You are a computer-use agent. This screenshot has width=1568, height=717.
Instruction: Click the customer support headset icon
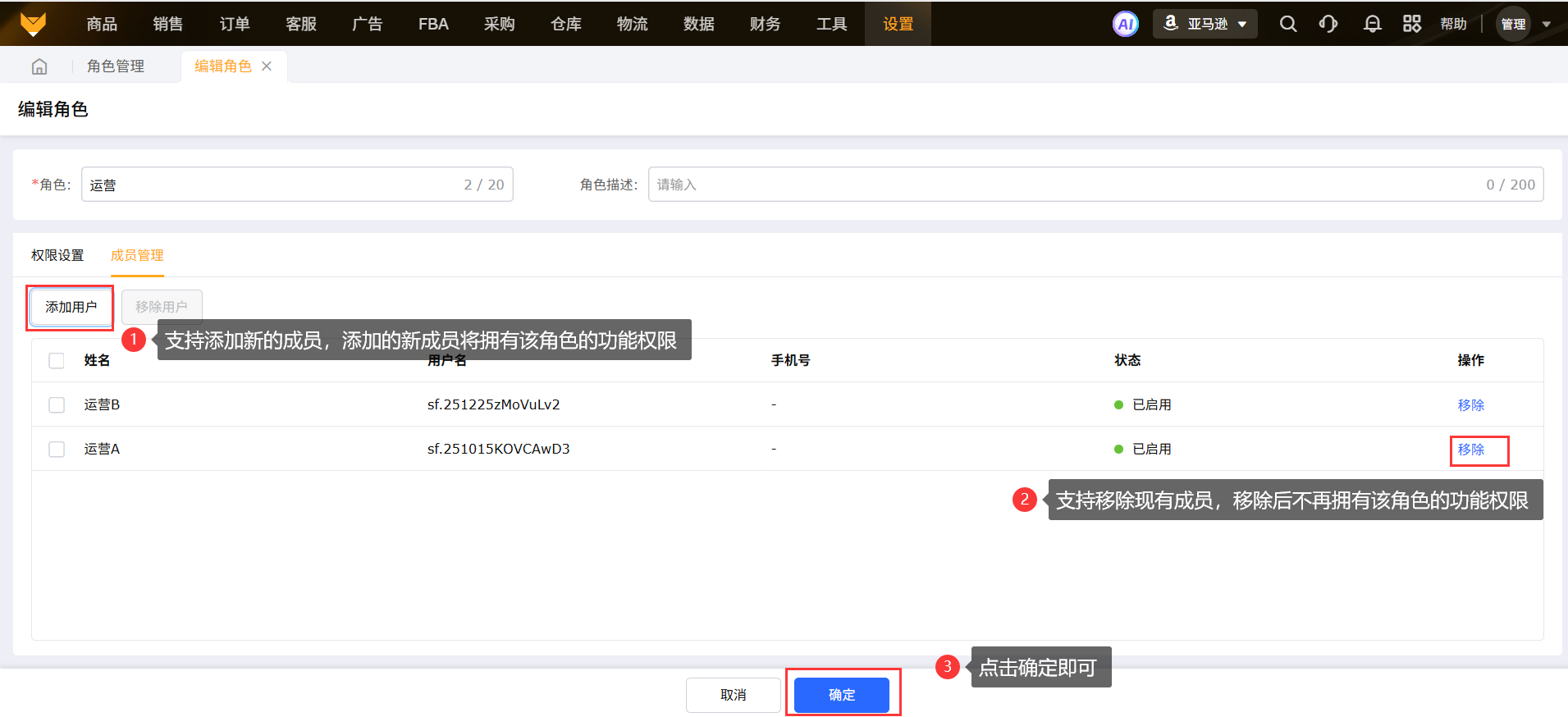1328,24
